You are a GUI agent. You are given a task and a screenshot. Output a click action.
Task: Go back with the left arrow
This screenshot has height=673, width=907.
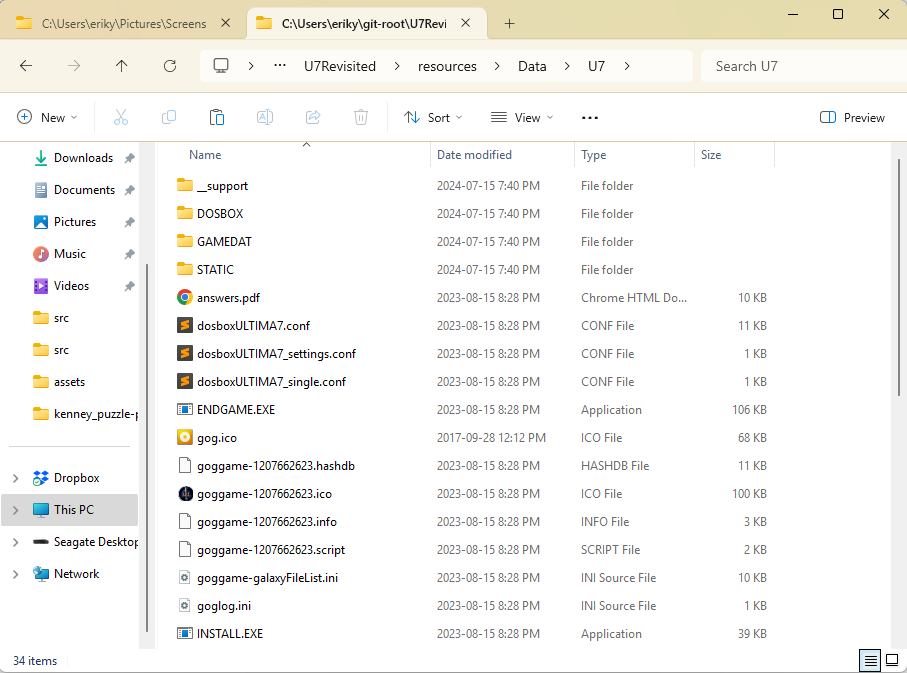(26, 66)
